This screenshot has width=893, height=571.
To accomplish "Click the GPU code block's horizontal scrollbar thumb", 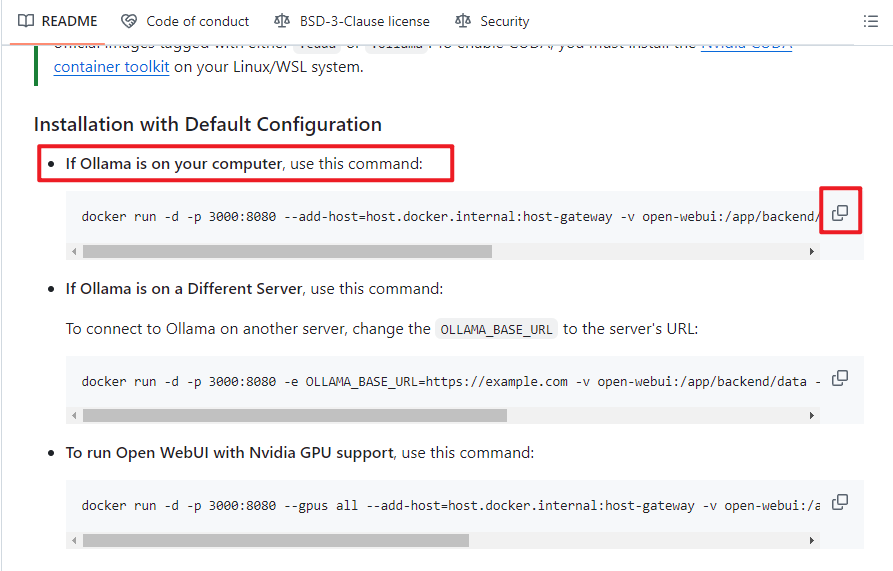I will pos(276,540).
